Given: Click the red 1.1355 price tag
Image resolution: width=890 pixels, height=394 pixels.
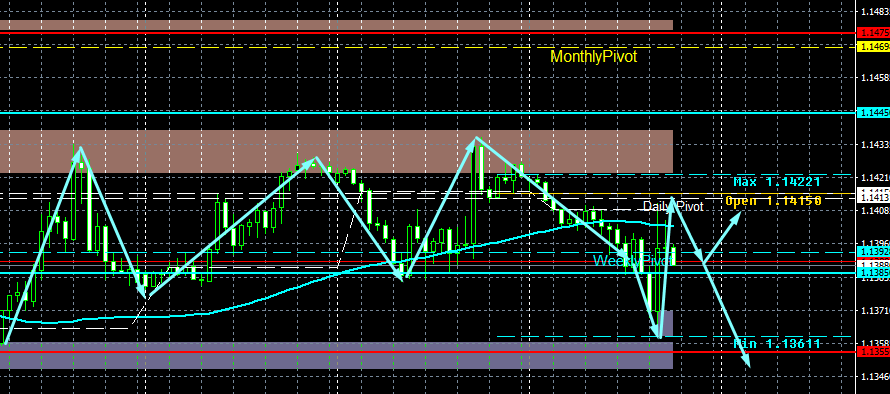Looking at the screenshot, I should [x=873, y=352].
